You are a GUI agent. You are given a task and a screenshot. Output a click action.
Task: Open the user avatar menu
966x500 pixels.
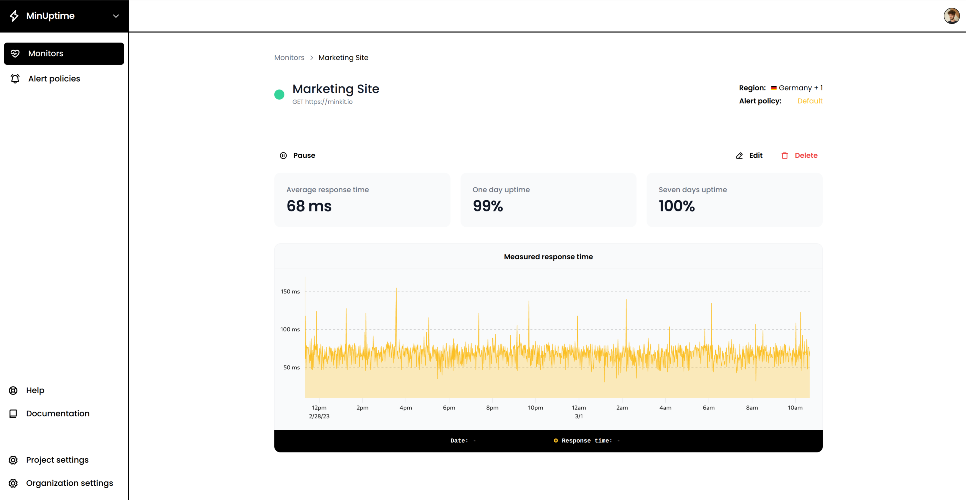point(951,15)
